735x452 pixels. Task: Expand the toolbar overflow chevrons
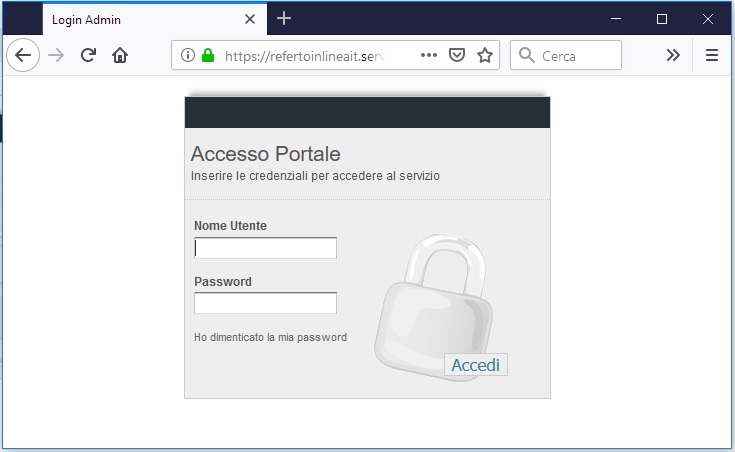point(673,55)
